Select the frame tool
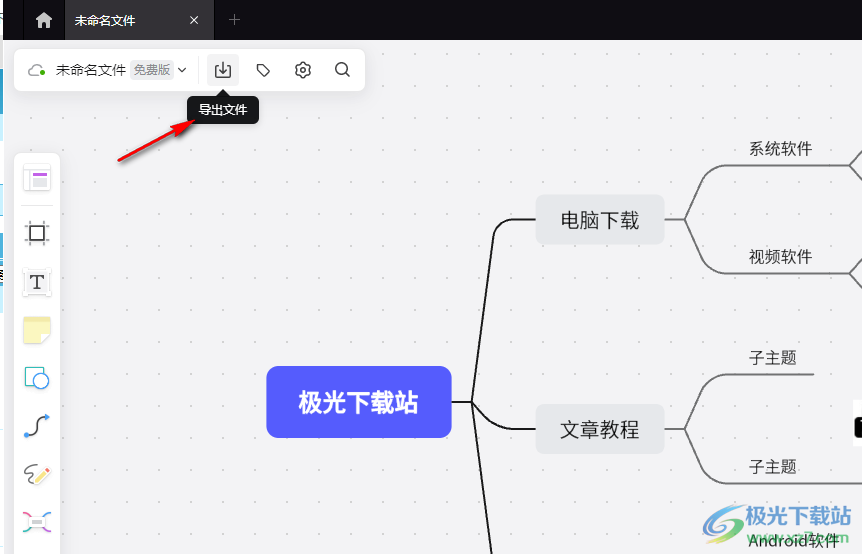 (37, 233)
